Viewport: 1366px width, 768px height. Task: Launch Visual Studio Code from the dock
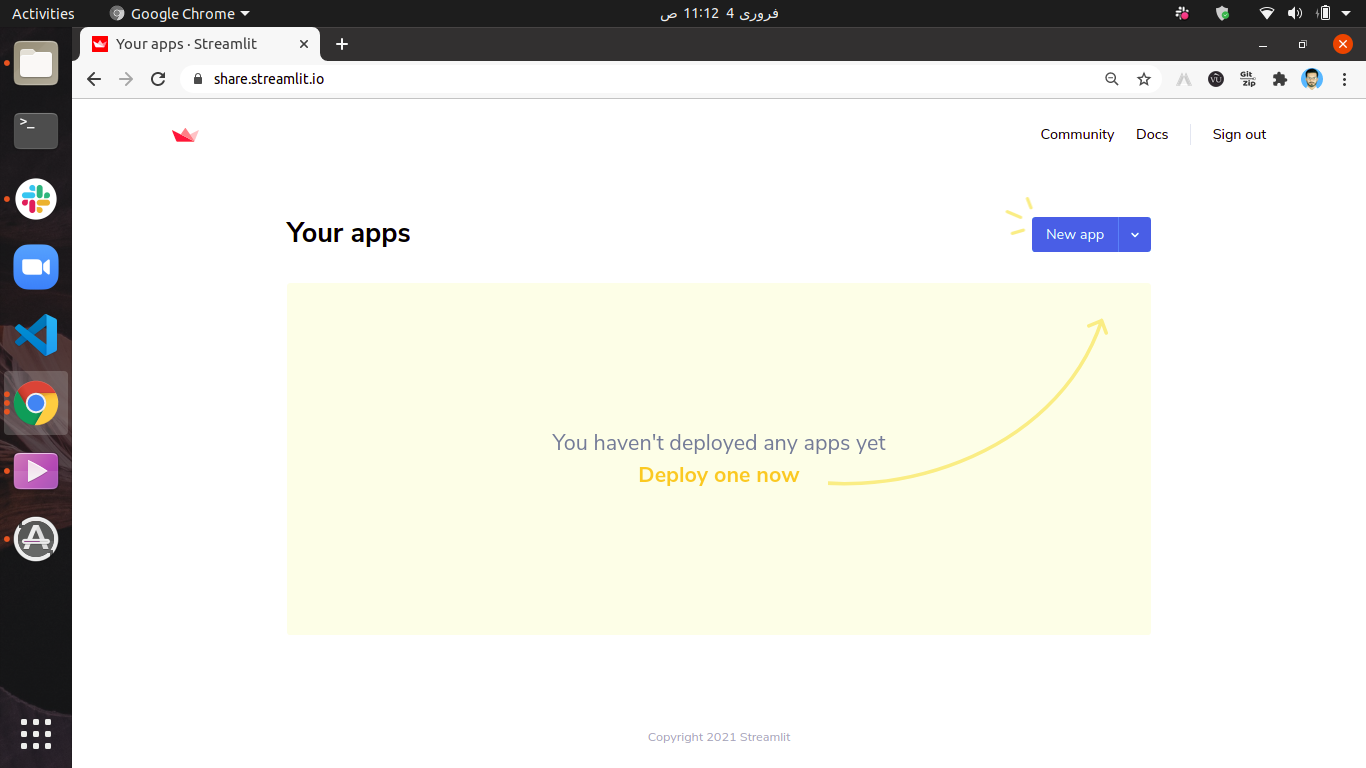pyautogui.click(x=36, y=335)
